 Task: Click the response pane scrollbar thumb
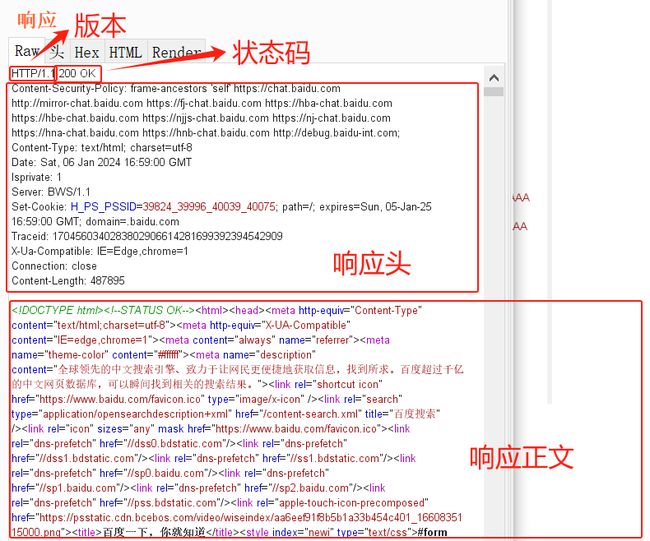(x=494, y=92)
